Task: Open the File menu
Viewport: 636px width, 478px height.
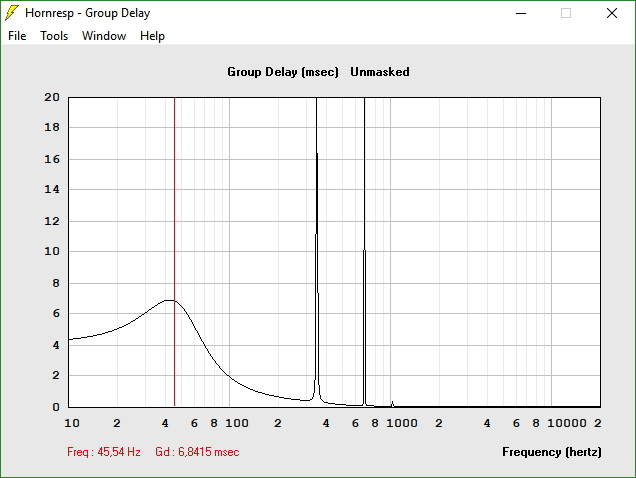Action: 17,36
